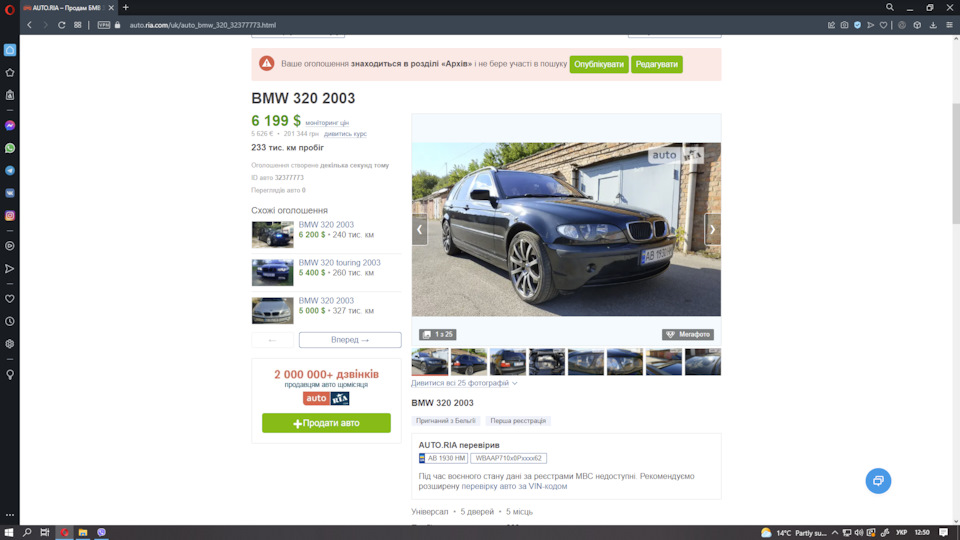The image size is (960, 540).
Task: Switch keyboard language УКР
Action: pyautogui.click(x=901, y=533)
